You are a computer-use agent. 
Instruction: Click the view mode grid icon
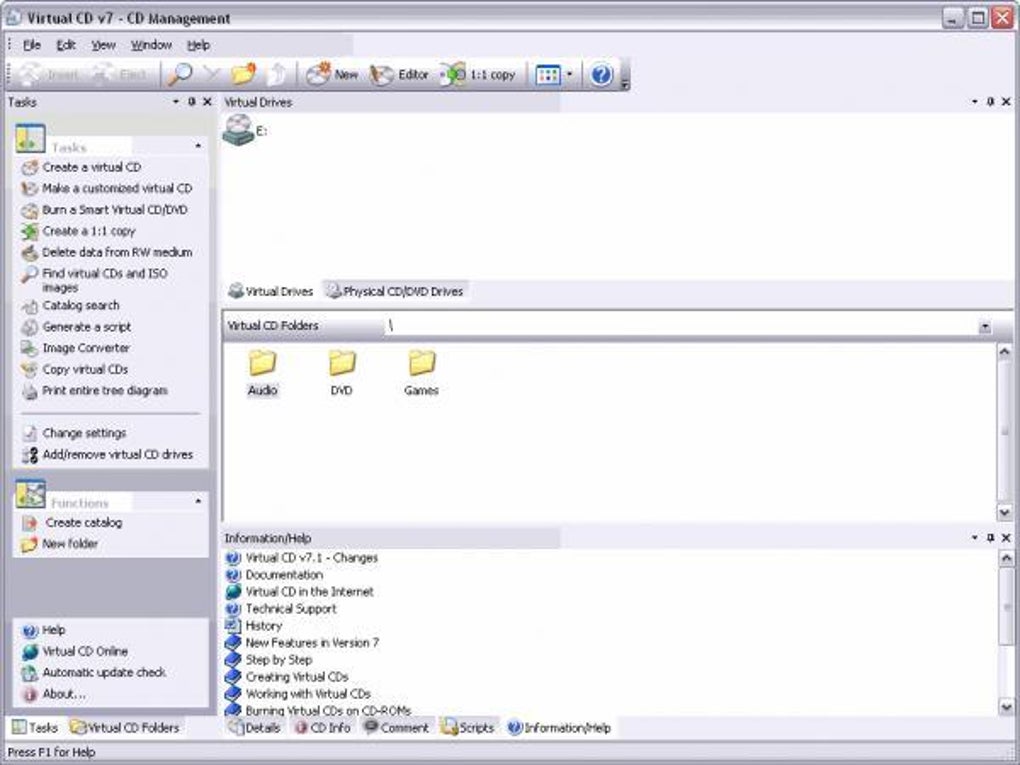[548, 75]
